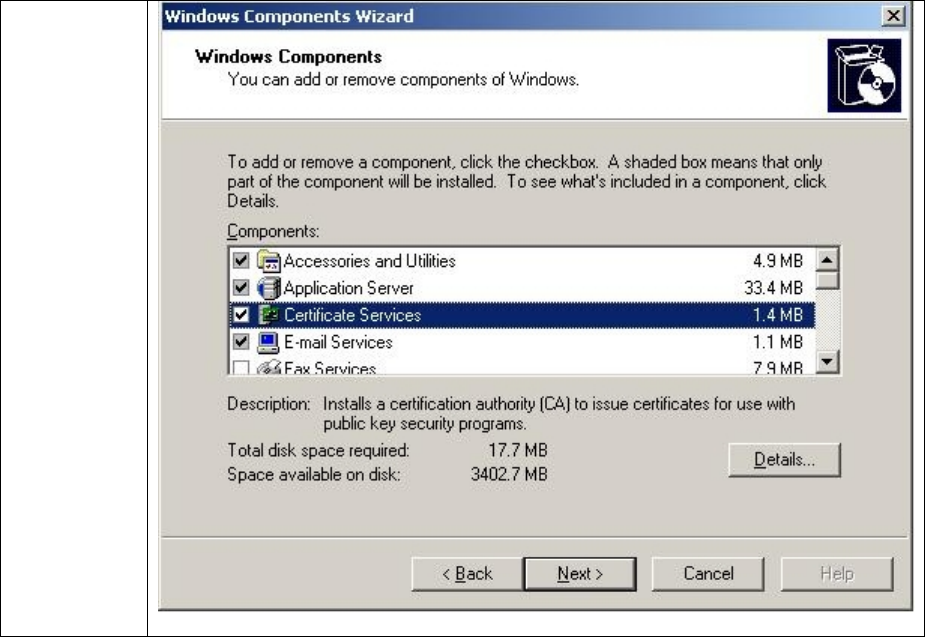Screen dimensions: 925x637
Task: Toggle the Certificate Services checkbox
Action: pos(241,314)
